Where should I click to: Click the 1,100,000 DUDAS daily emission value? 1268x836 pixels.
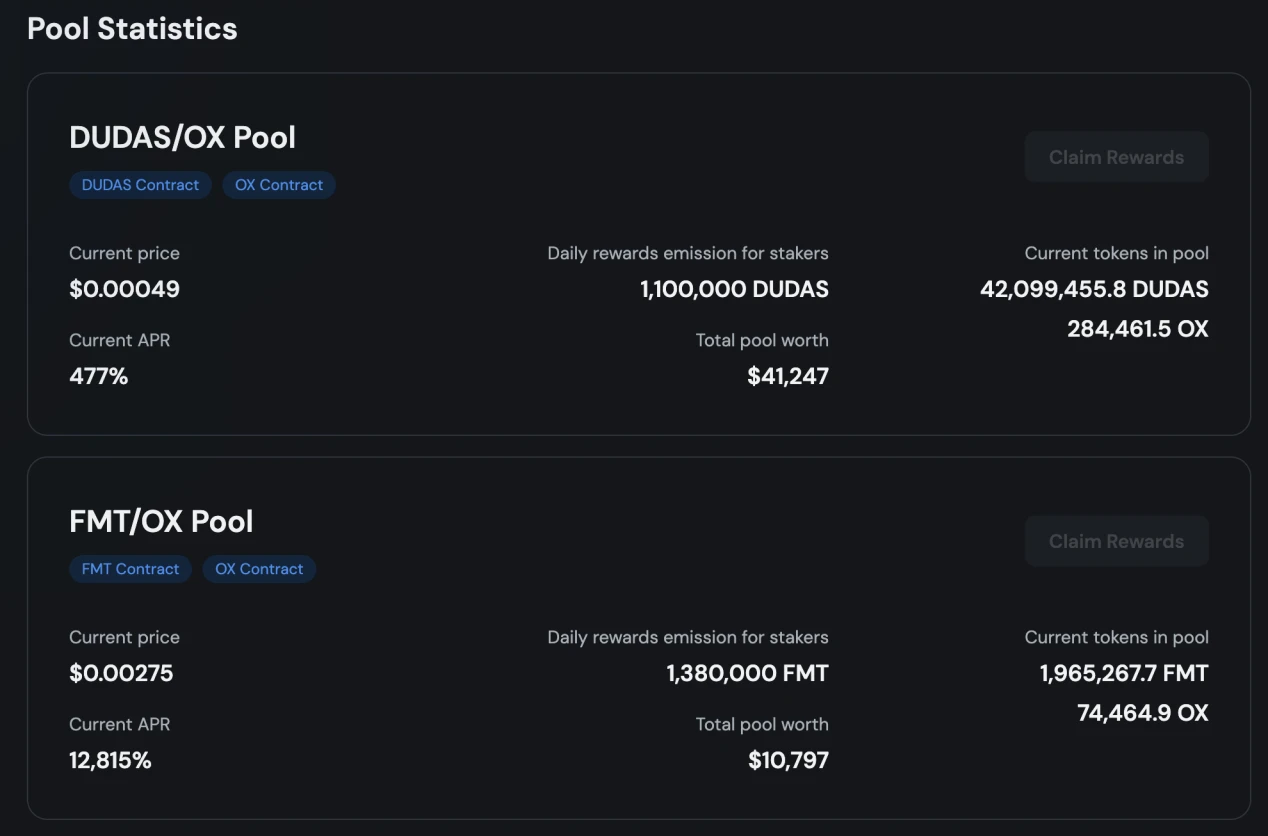(734, 289)
